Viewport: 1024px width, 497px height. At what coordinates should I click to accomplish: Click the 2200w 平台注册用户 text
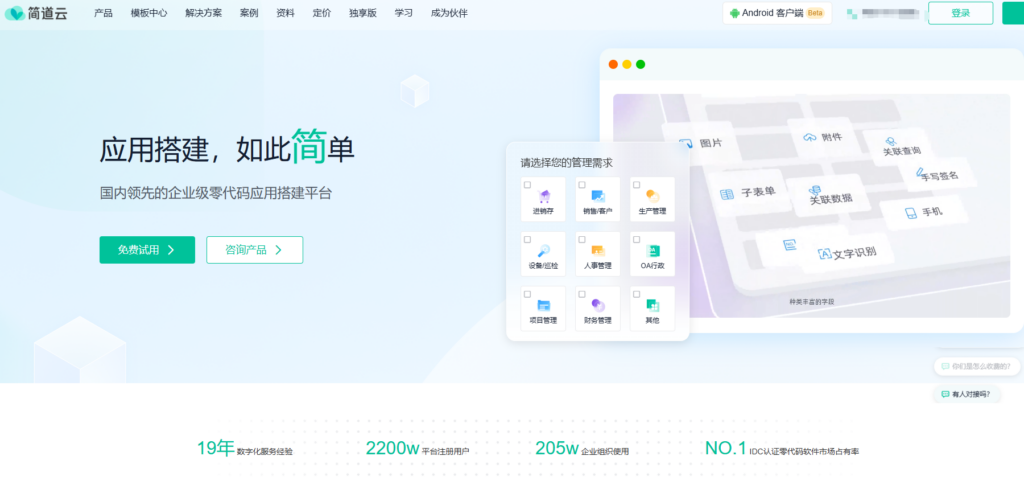pos(417,449)
